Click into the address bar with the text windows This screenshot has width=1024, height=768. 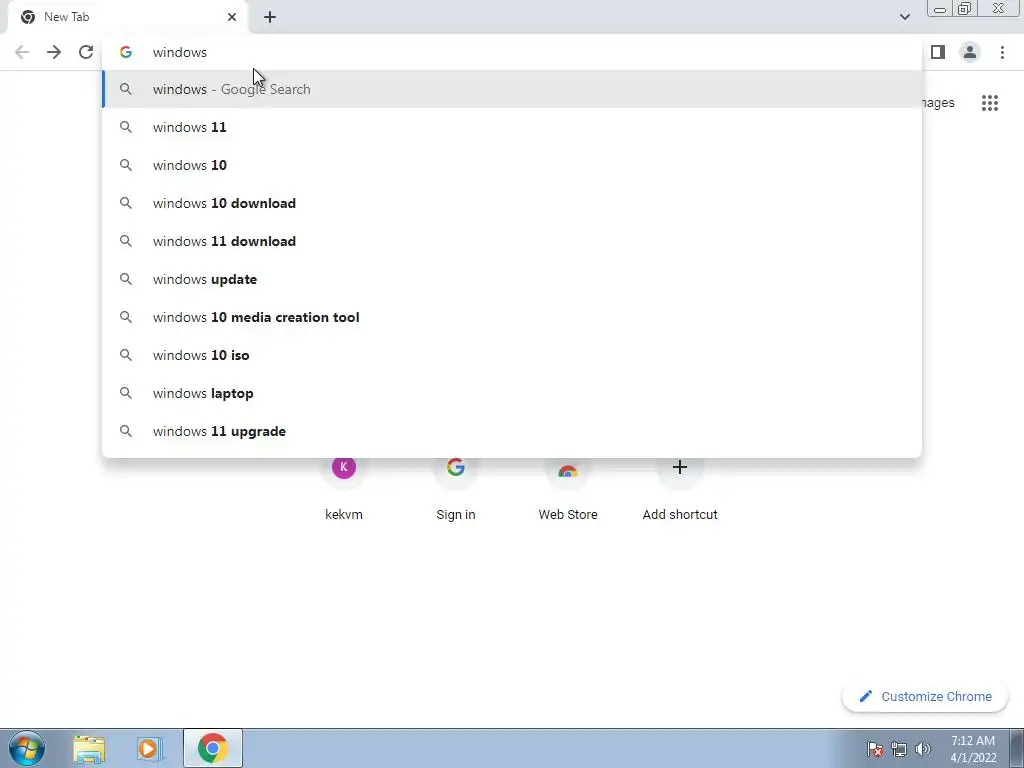click(512, 52)
